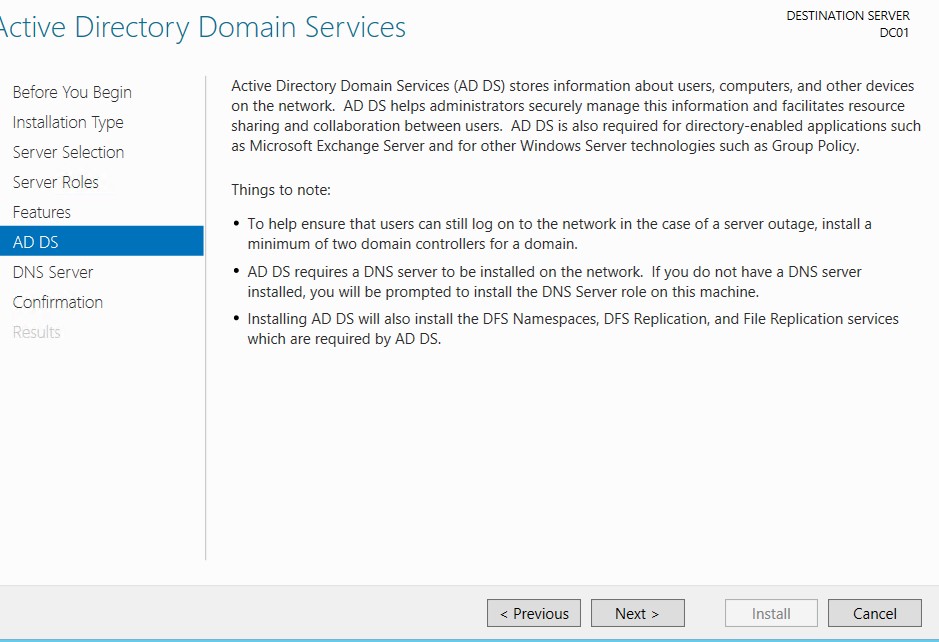The image size is (939, 642).
Task: Click the bullet about DNS server requirement
Action: coord(555,281)
